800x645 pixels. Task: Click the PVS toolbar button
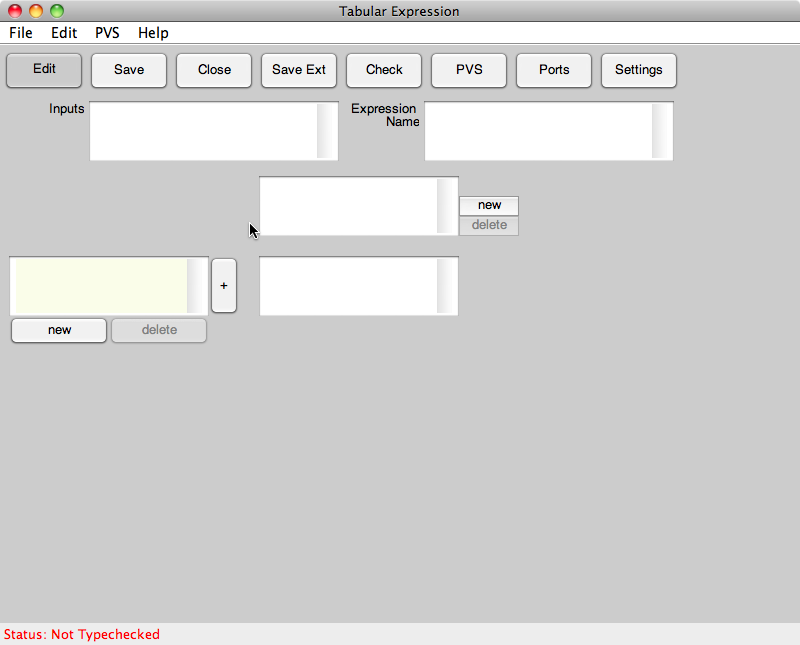(469, 70)
